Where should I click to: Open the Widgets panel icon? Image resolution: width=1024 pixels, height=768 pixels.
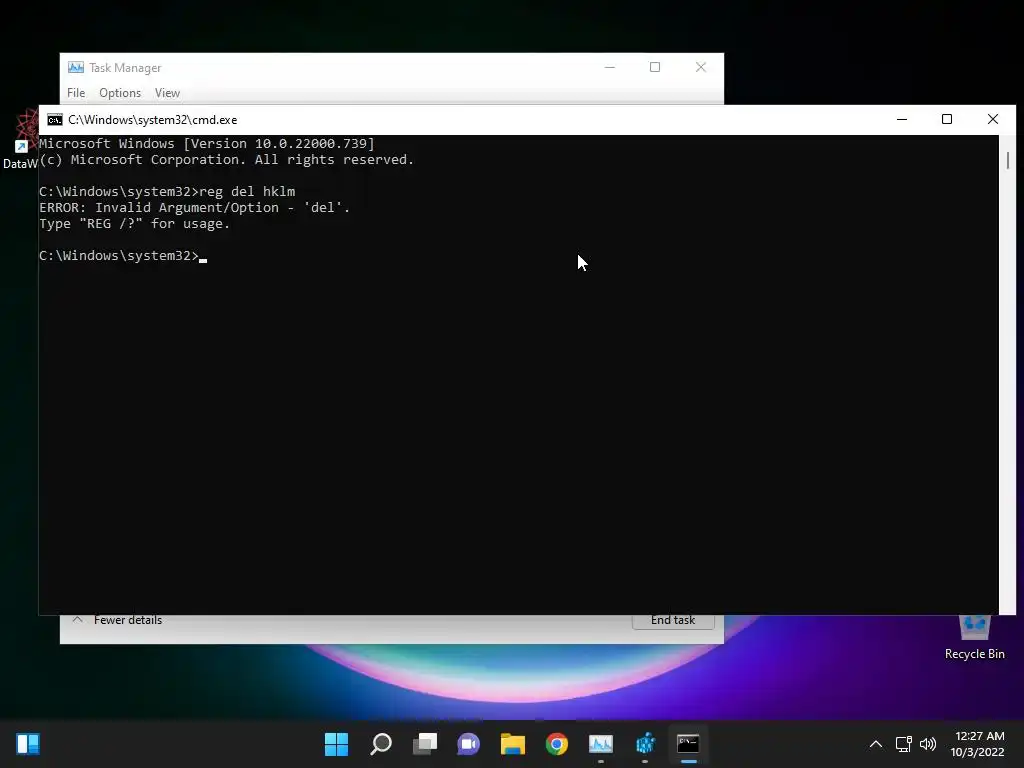pyautogui.click(x=28, y=744)
